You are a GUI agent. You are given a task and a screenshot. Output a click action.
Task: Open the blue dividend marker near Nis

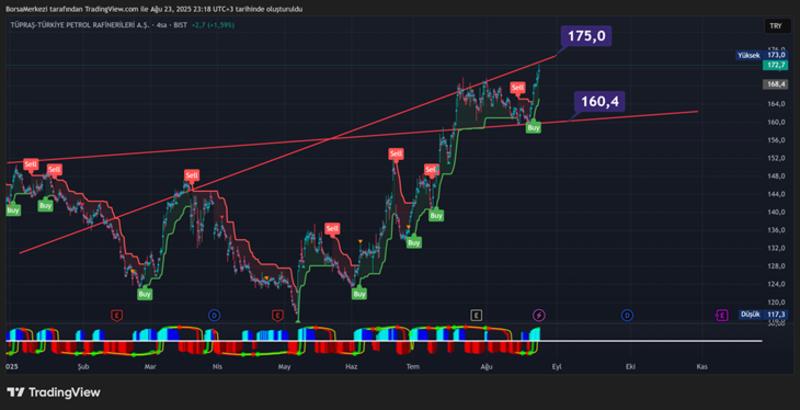[214, 316]
